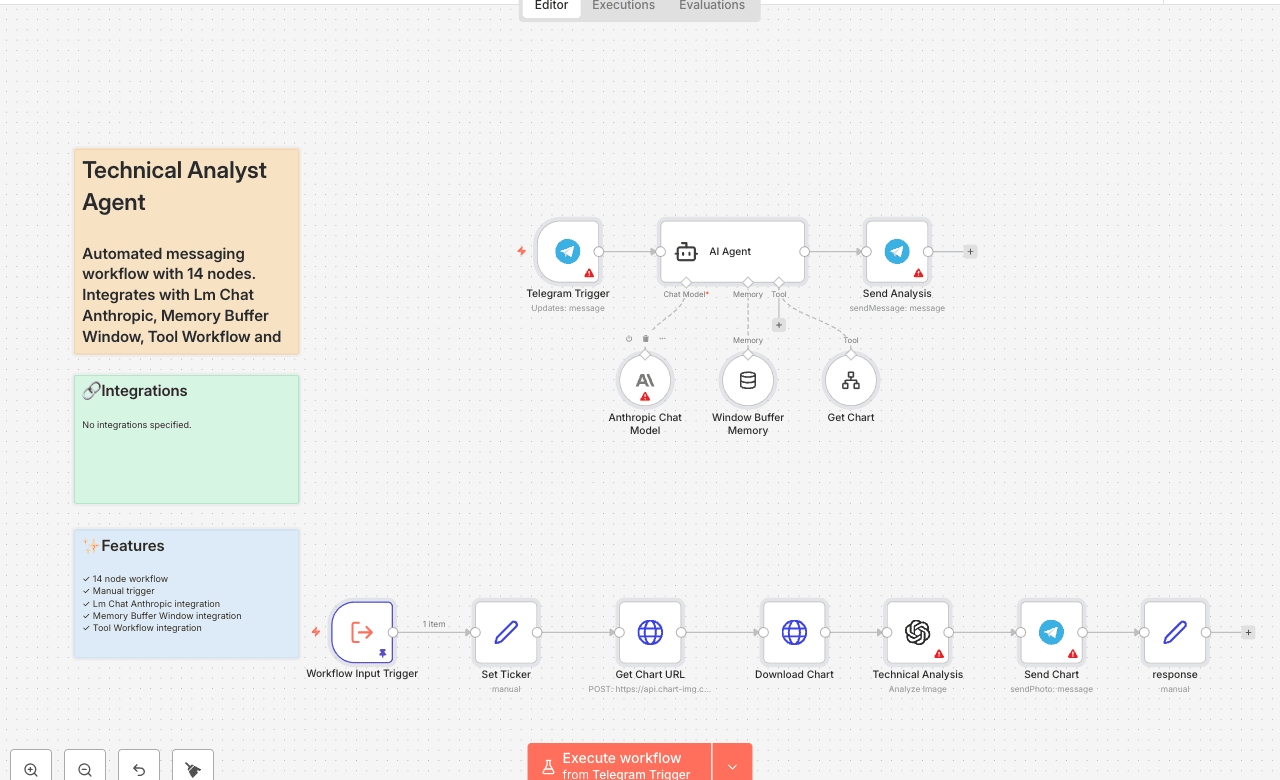Select the Anthropic Chat Model node
This screenshot has height=780, width=1280.
coord(645,381)
